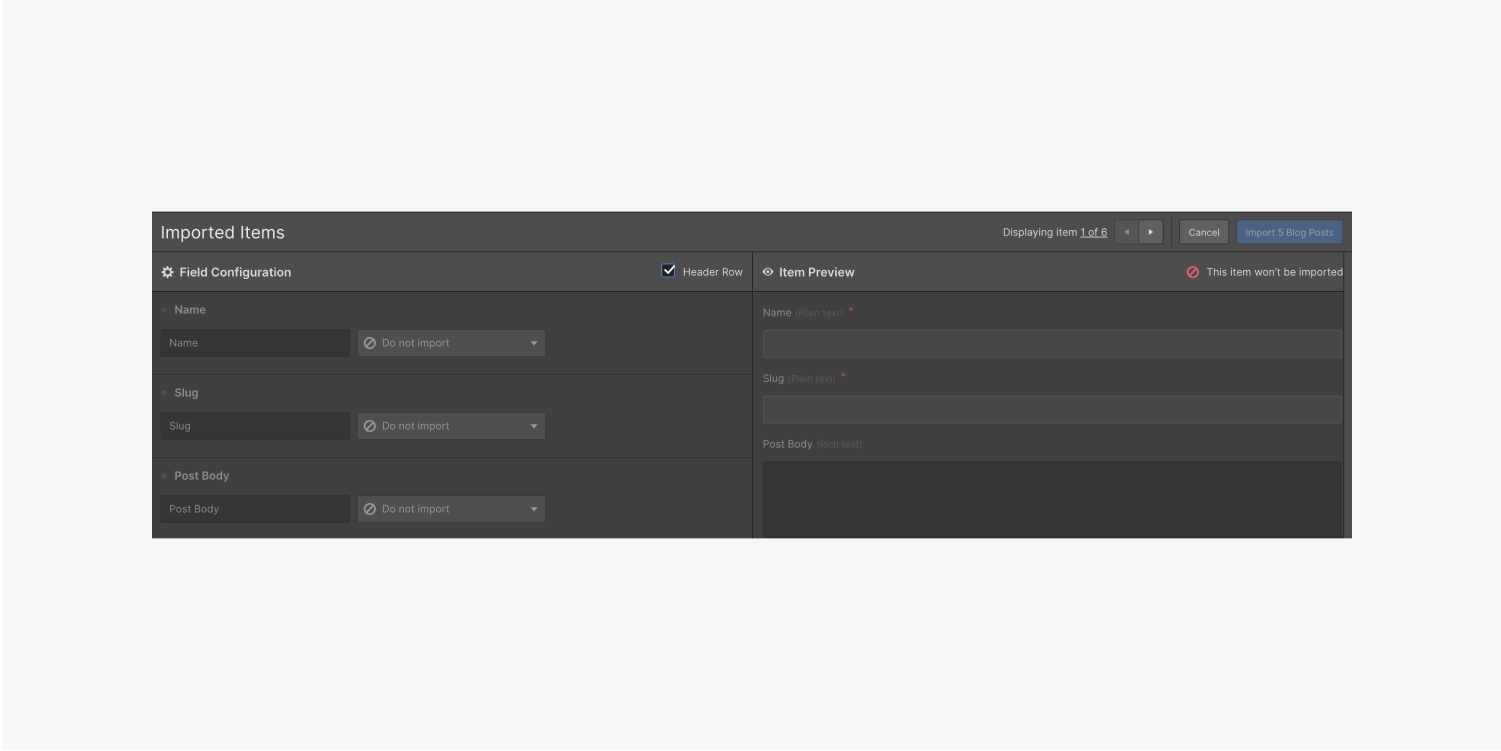The width and height of the screenshot is (1501, 751).
Task: Click the Name field in the Item Preview
Action: tap(1051, 342)
